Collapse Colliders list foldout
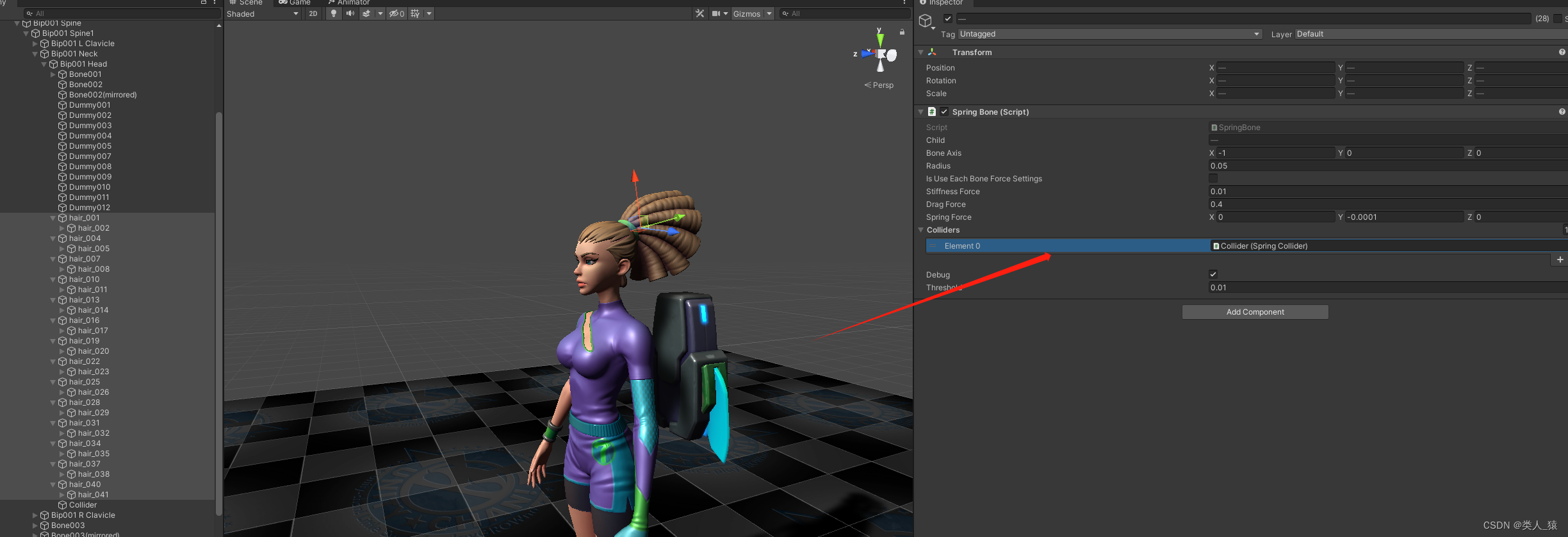Image resolution: width=1568 pixels, height=537 pixels. [921, 230]
